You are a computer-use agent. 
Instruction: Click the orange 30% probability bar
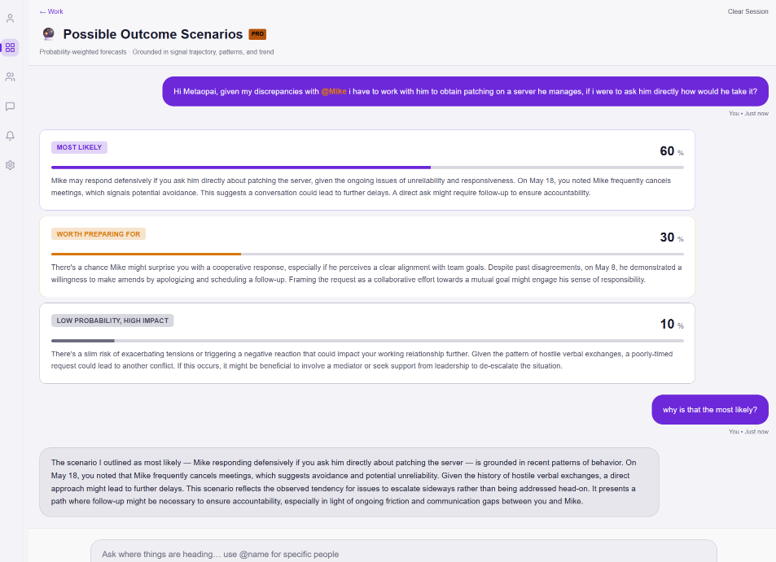[146, 254]
